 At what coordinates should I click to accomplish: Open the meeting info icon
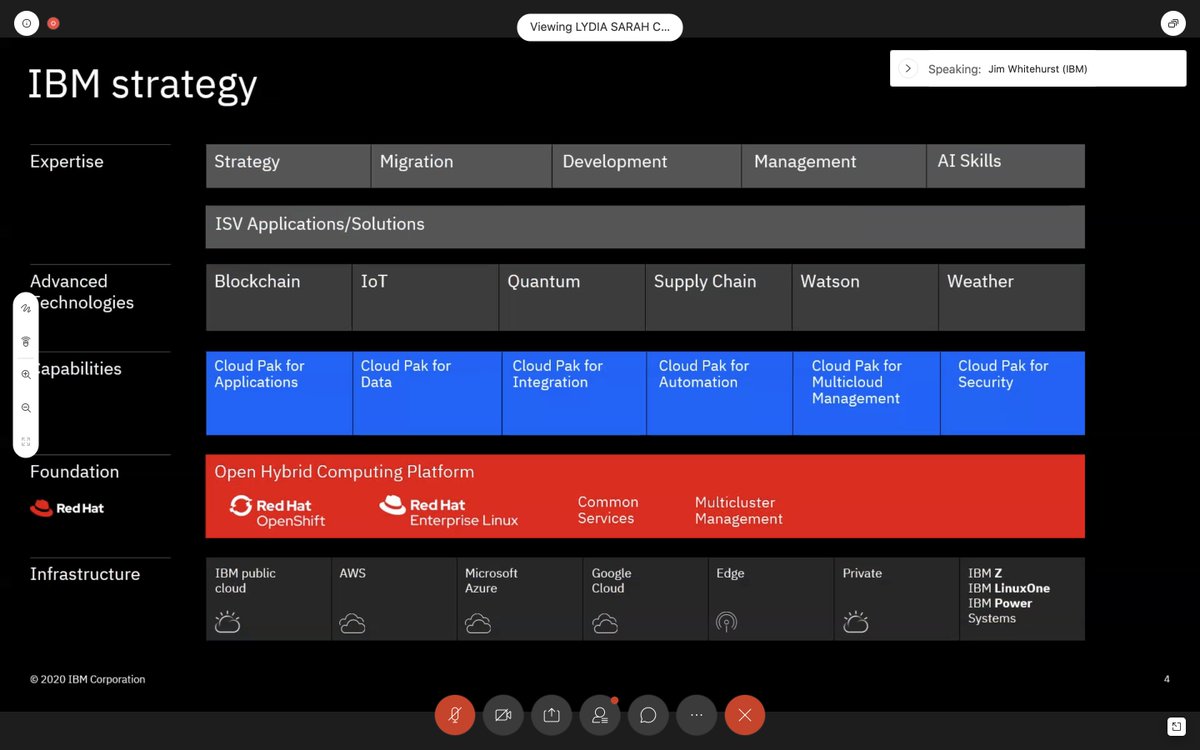coord(27,23)
